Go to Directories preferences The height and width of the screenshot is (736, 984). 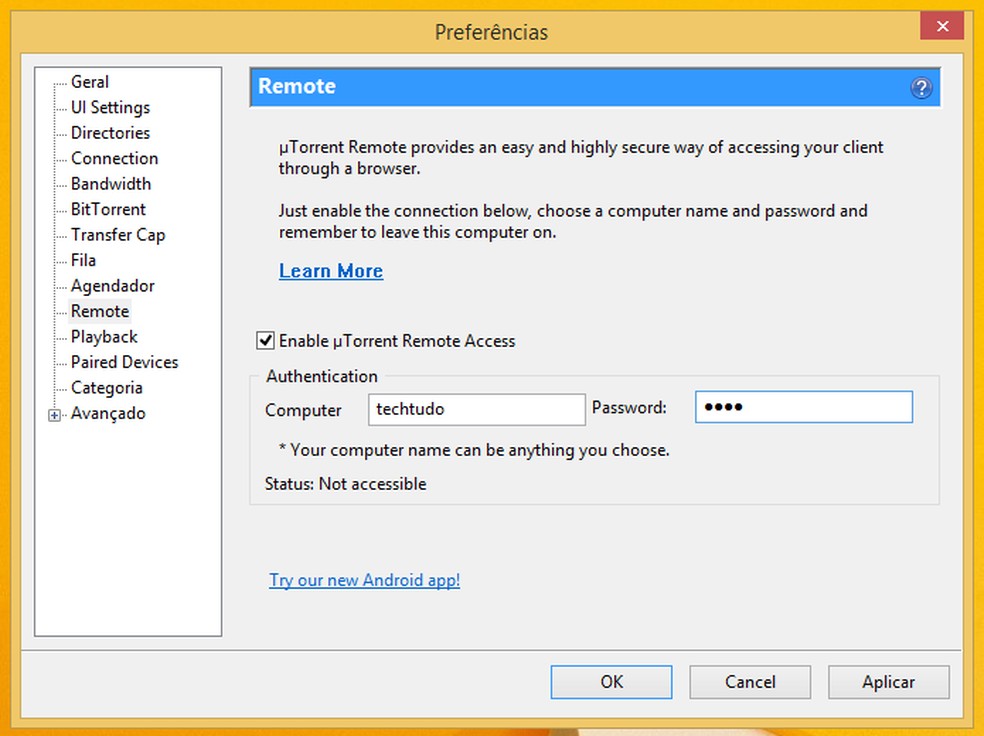110,133
